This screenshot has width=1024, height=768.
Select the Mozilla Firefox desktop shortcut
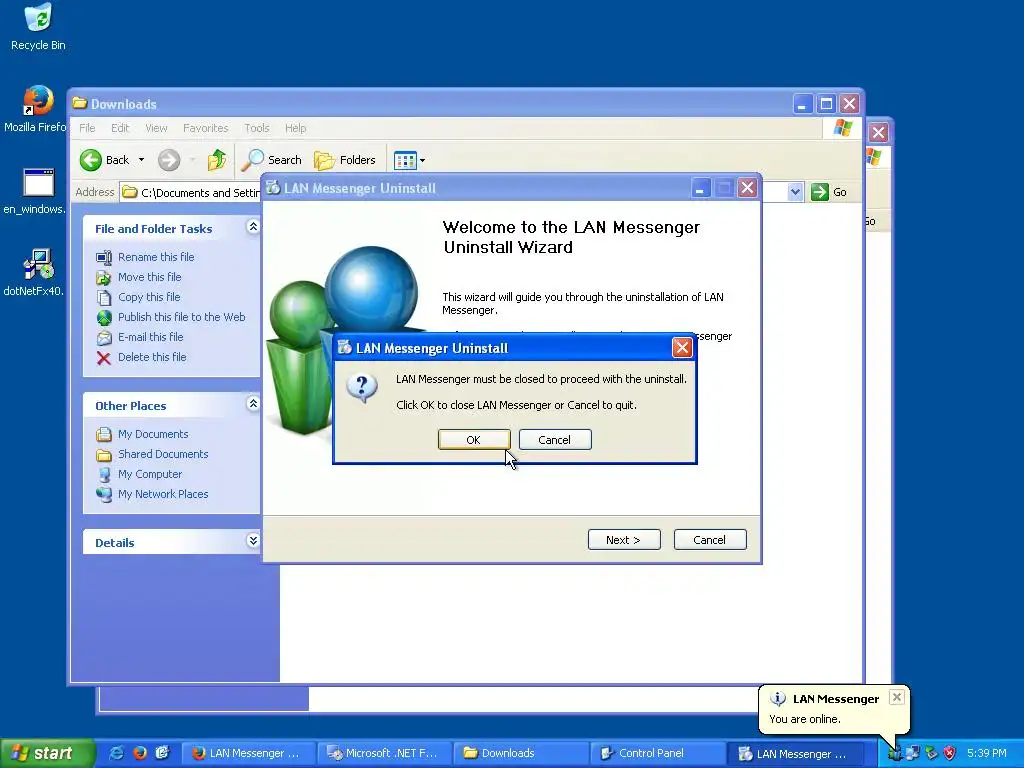pyautogui.click(x=36, y=109)
